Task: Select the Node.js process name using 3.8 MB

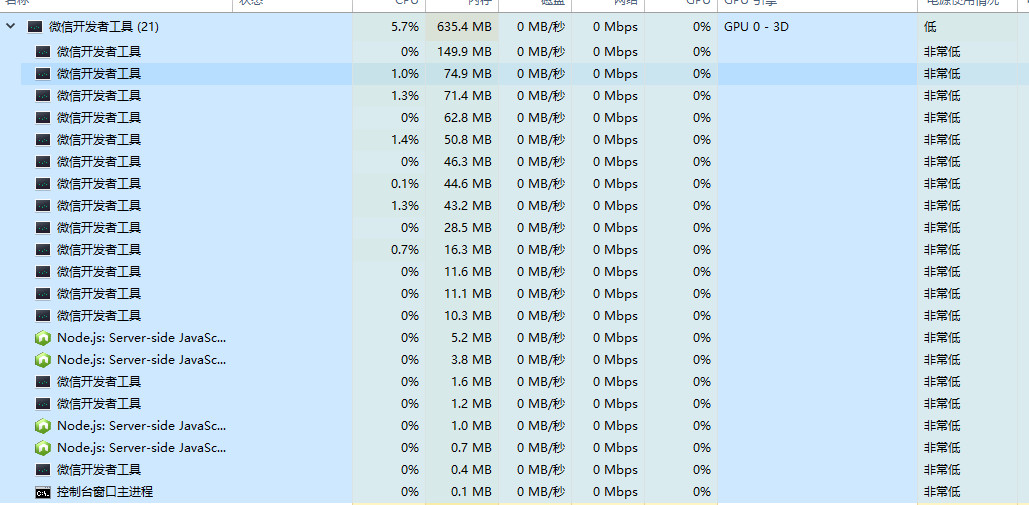Action: click(141, 359)
